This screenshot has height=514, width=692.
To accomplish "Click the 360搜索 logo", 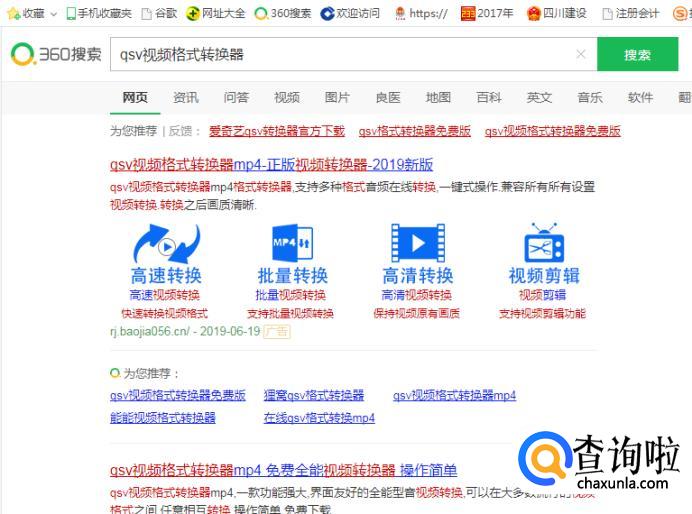I will coord(56,54).
